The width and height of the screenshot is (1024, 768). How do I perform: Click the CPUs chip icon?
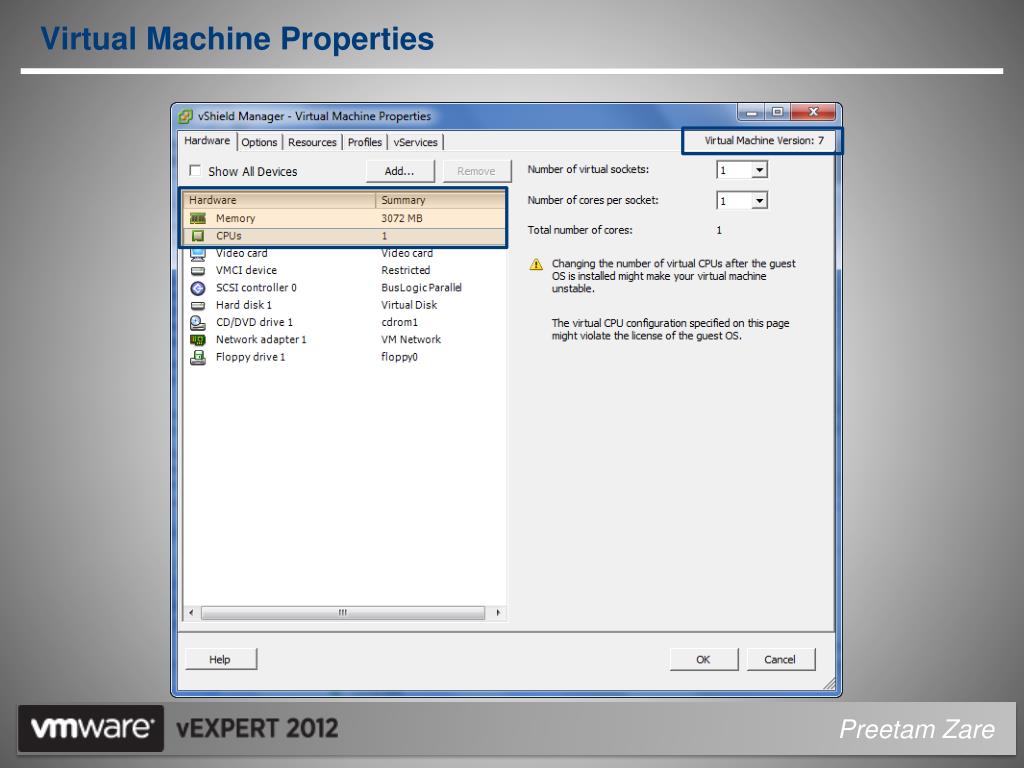(198, 236)
